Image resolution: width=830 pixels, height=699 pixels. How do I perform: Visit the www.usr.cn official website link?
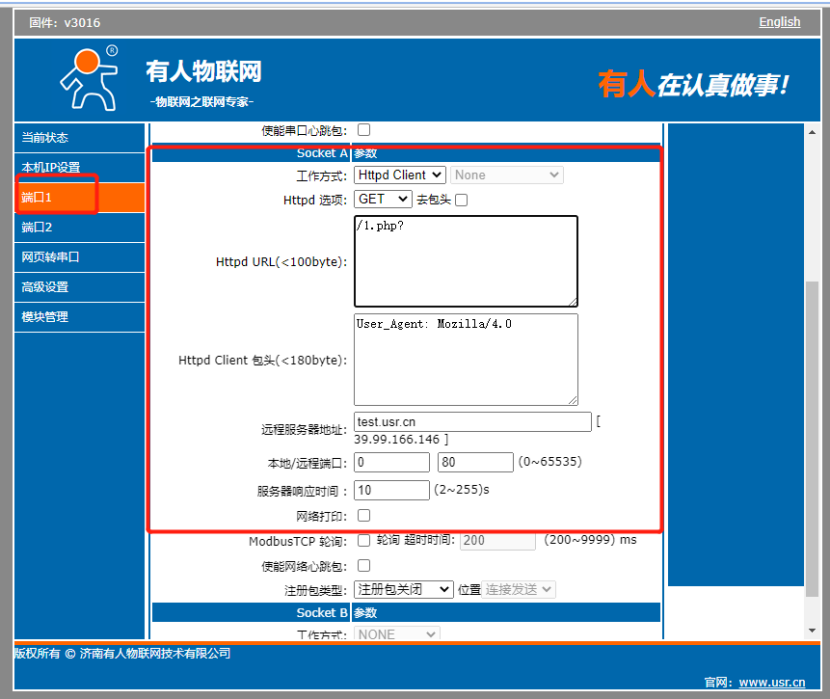coord(771,683)
